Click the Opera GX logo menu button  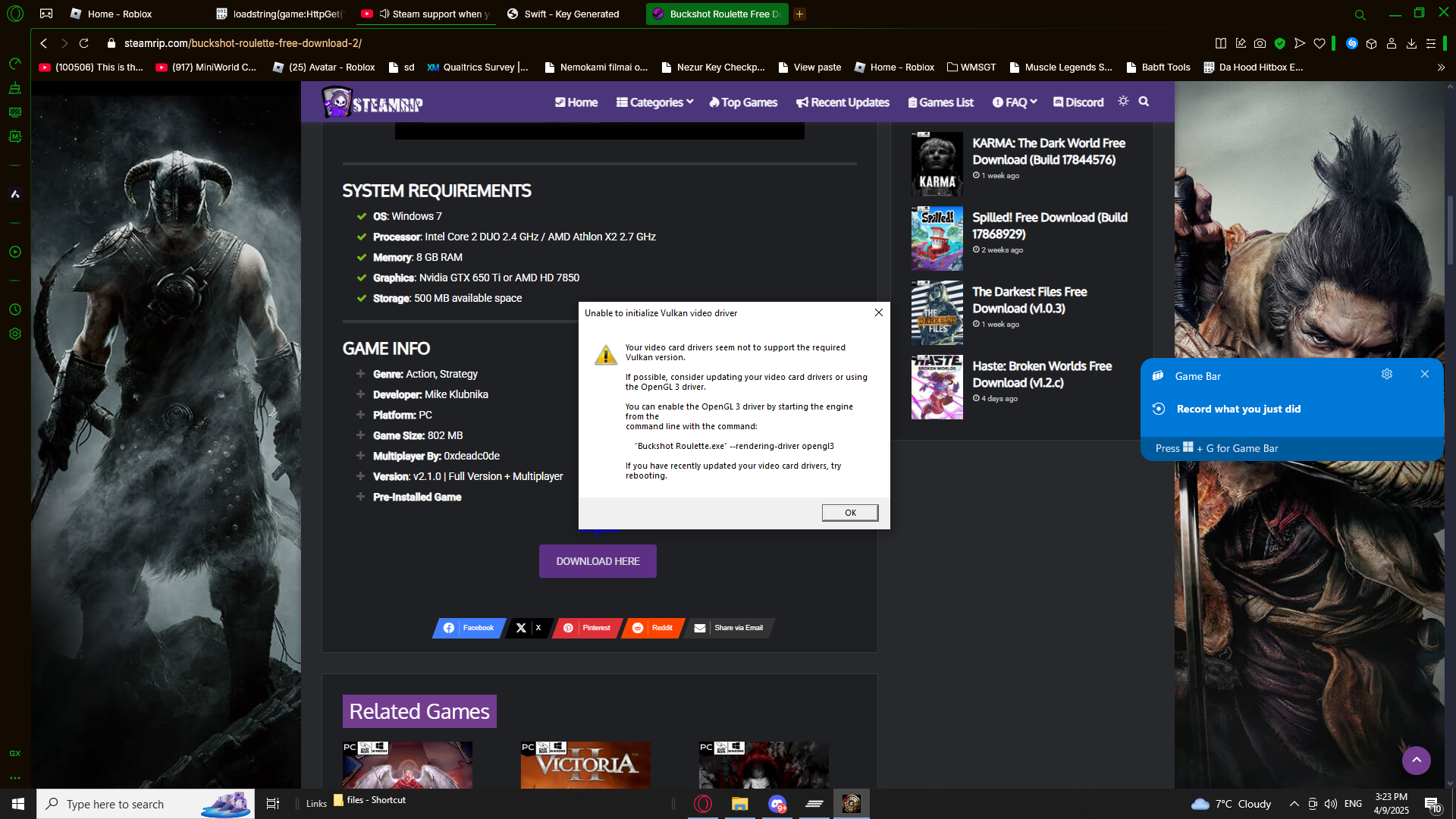pyautogui.click(x=15, y=14)
